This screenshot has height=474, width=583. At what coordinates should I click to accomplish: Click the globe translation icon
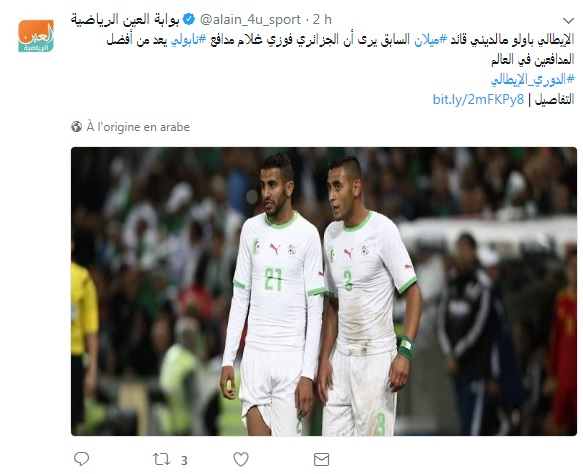pyautogui.click(x=77, y=127)
